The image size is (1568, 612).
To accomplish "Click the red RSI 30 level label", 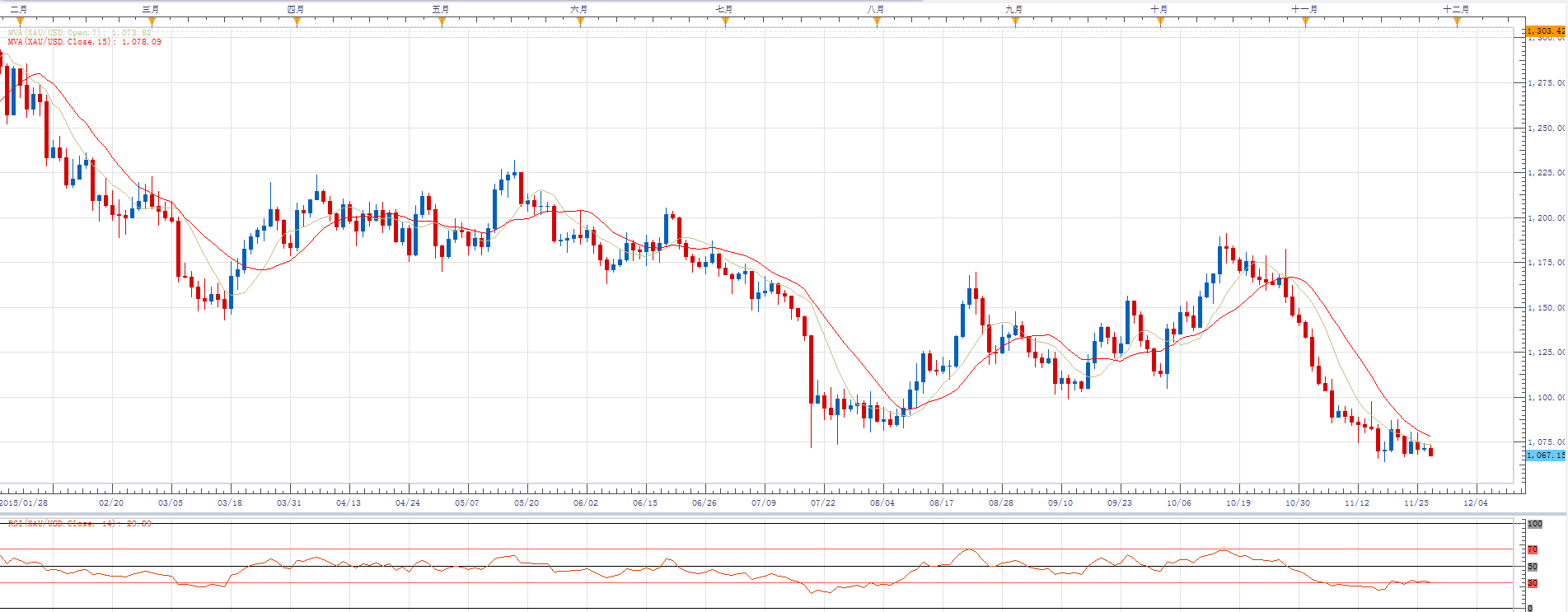I will point(1533,583).
